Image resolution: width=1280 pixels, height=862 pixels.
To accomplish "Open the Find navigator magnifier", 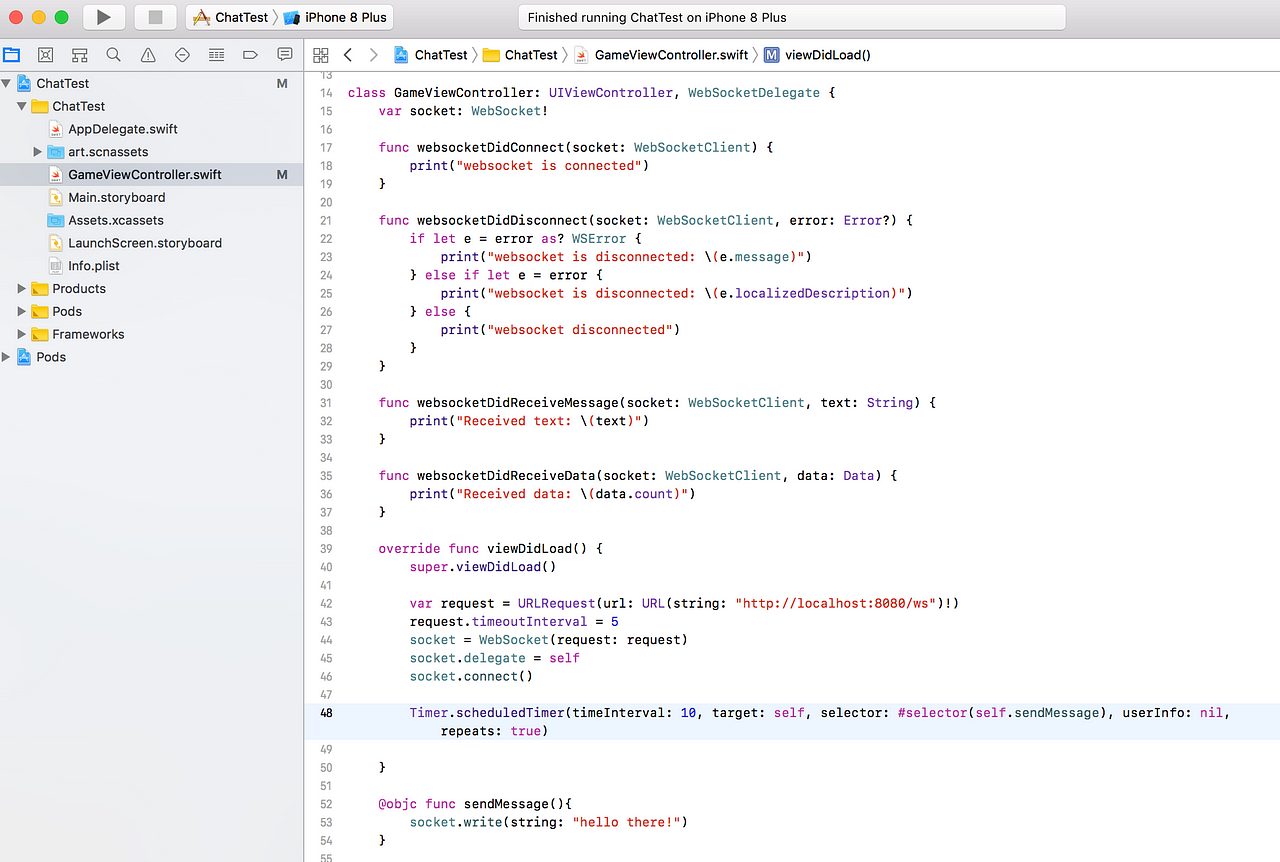I will (114, 55).
